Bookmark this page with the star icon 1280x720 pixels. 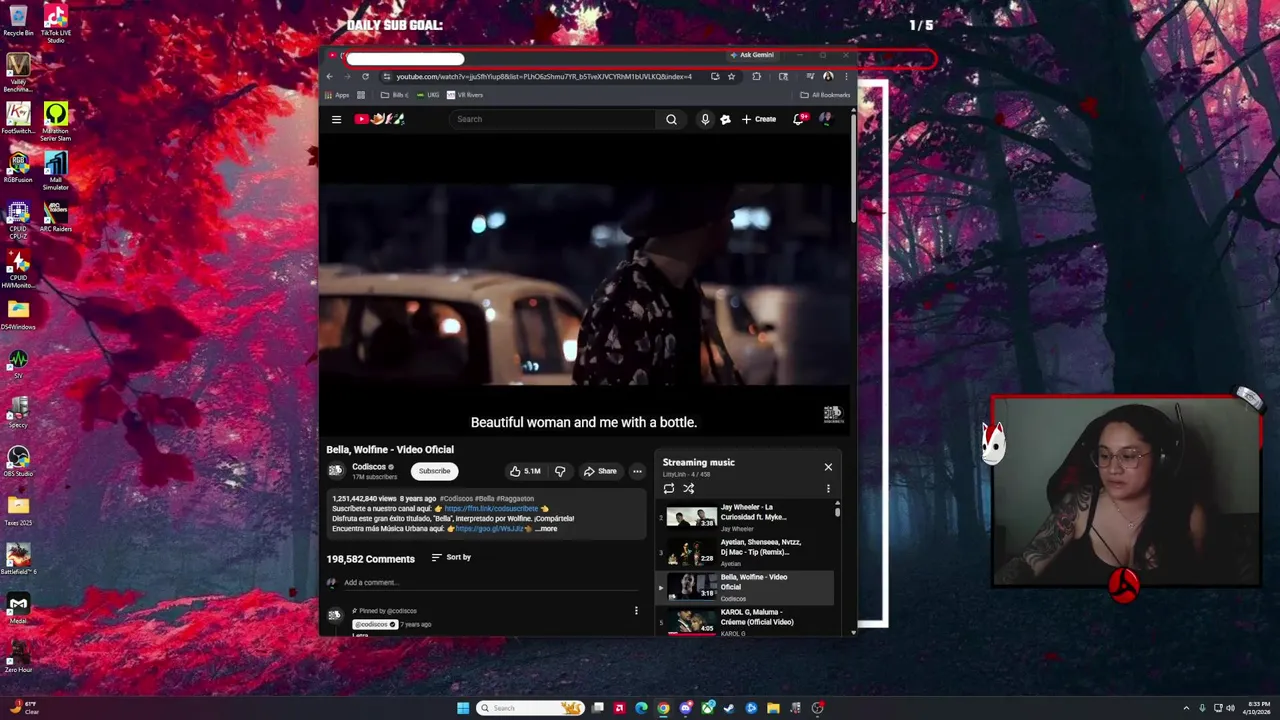coord(731,76)
